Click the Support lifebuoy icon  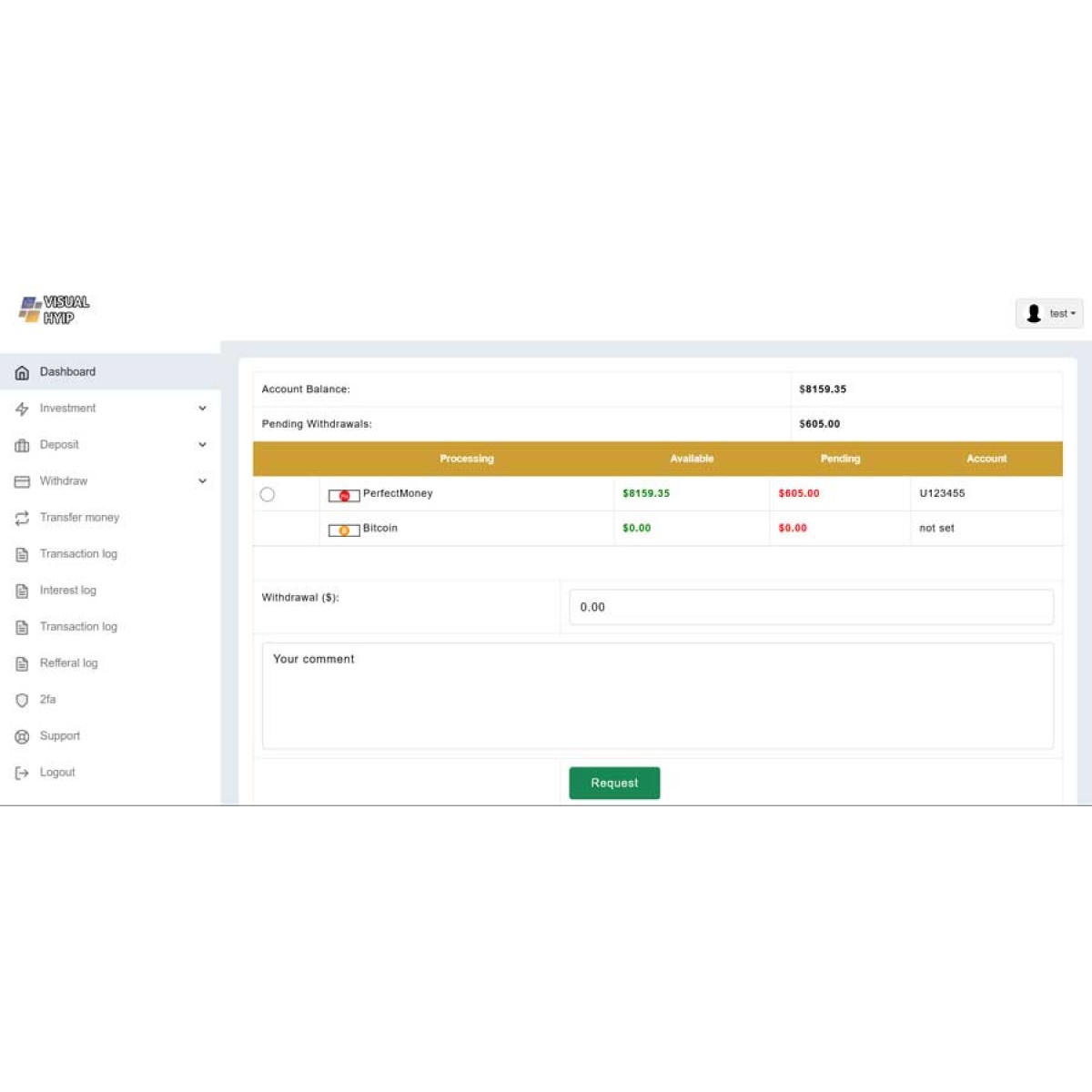point(22,736)
